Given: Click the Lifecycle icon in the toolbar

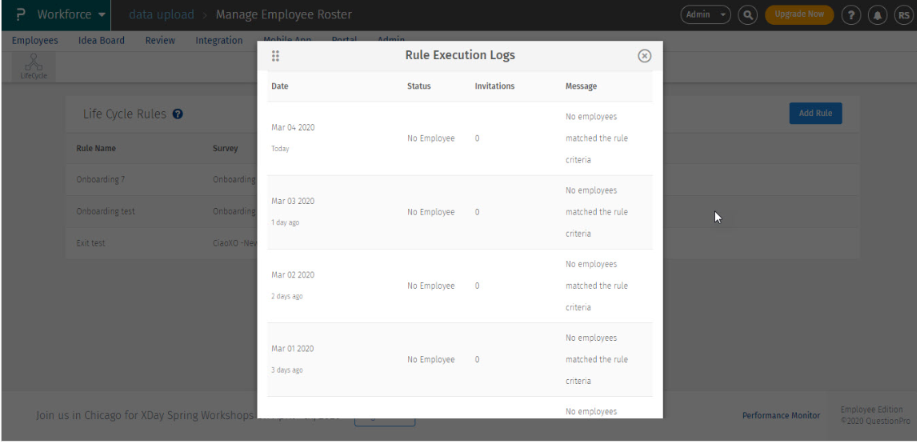Looking at the screenshot, I should pos(36,67).
